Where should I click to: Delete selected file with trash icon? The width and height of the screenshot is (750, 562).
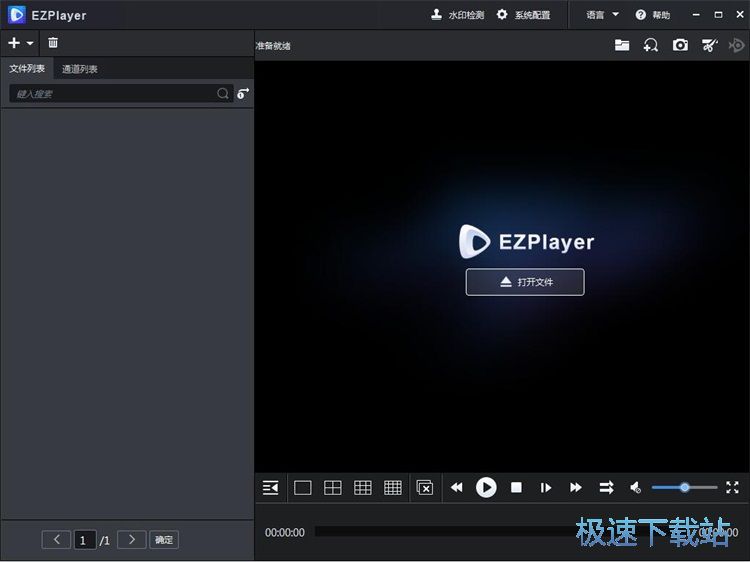pos(53,43)
